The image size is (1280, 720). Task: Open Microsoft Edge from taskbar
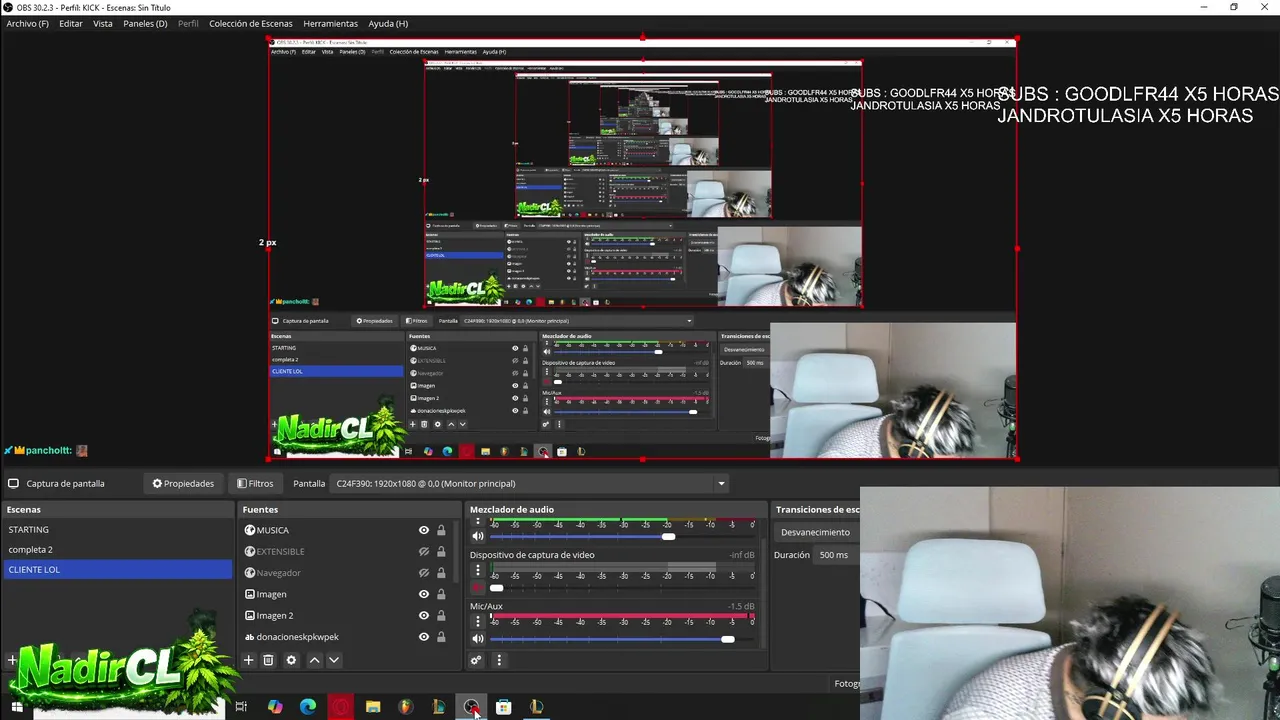tap(308, 707)
